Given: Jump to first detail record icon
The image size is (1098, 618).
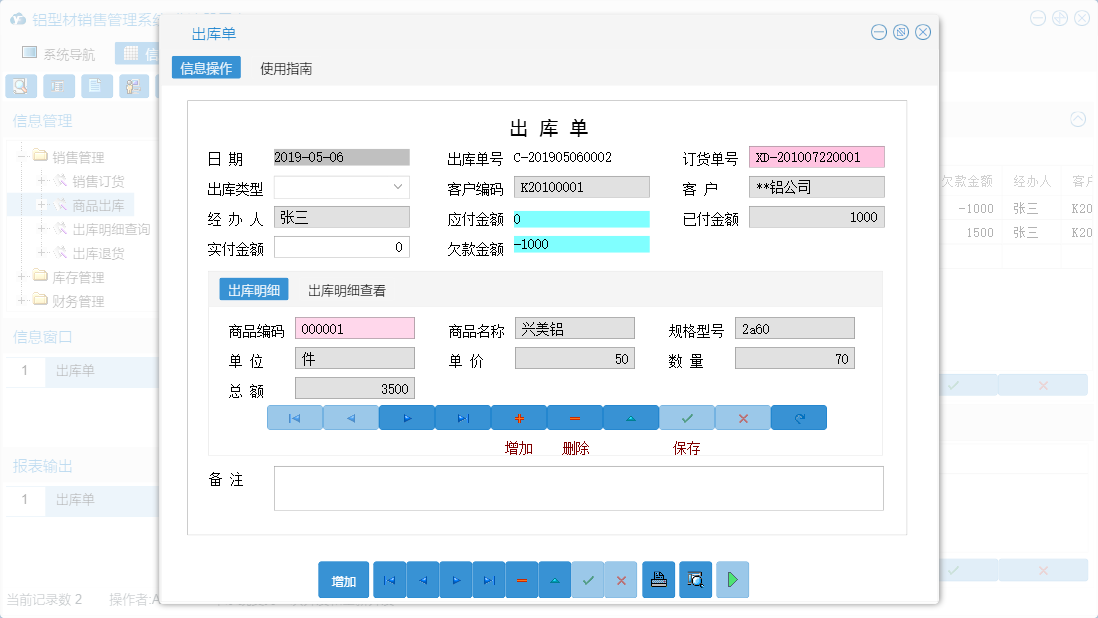Looking at the screenshot, I should coord(295,417).
